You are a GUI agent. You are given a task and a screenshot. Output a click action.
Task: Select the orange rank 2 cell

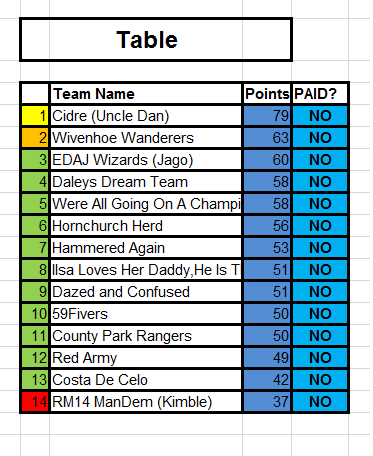tap(35, 138)
